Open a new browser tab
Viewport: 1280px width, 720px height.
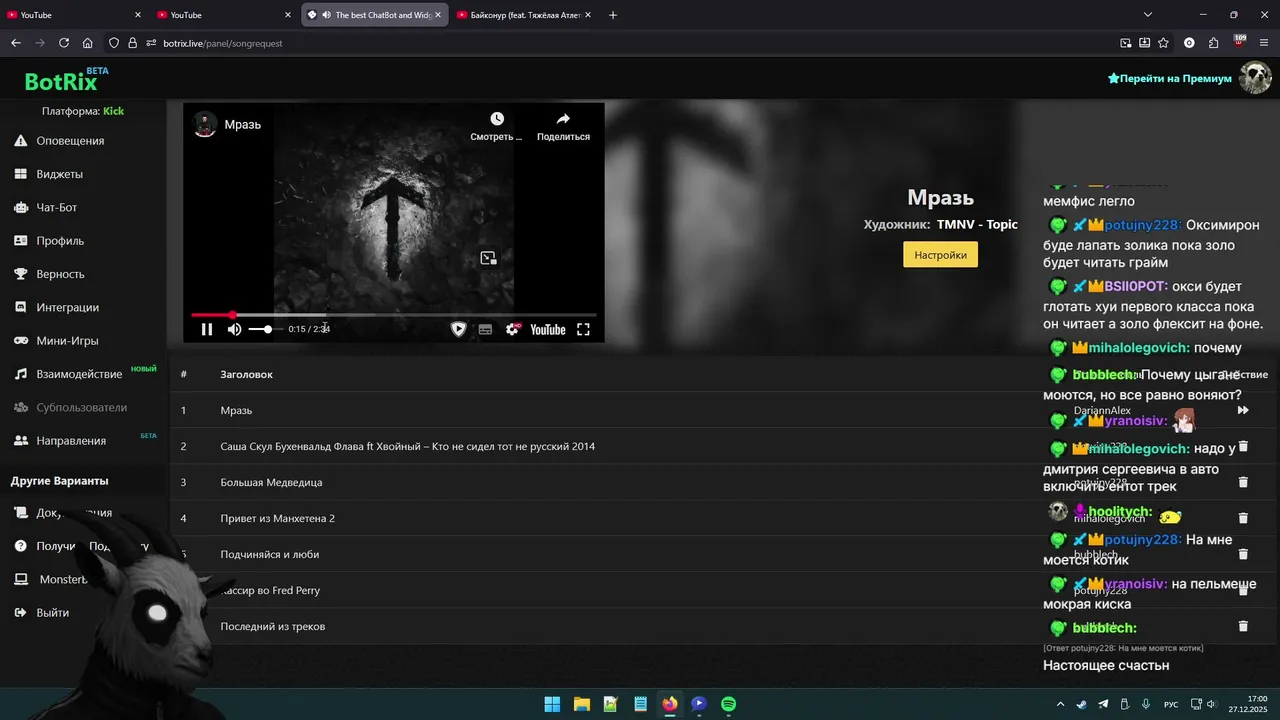[613, 15]
